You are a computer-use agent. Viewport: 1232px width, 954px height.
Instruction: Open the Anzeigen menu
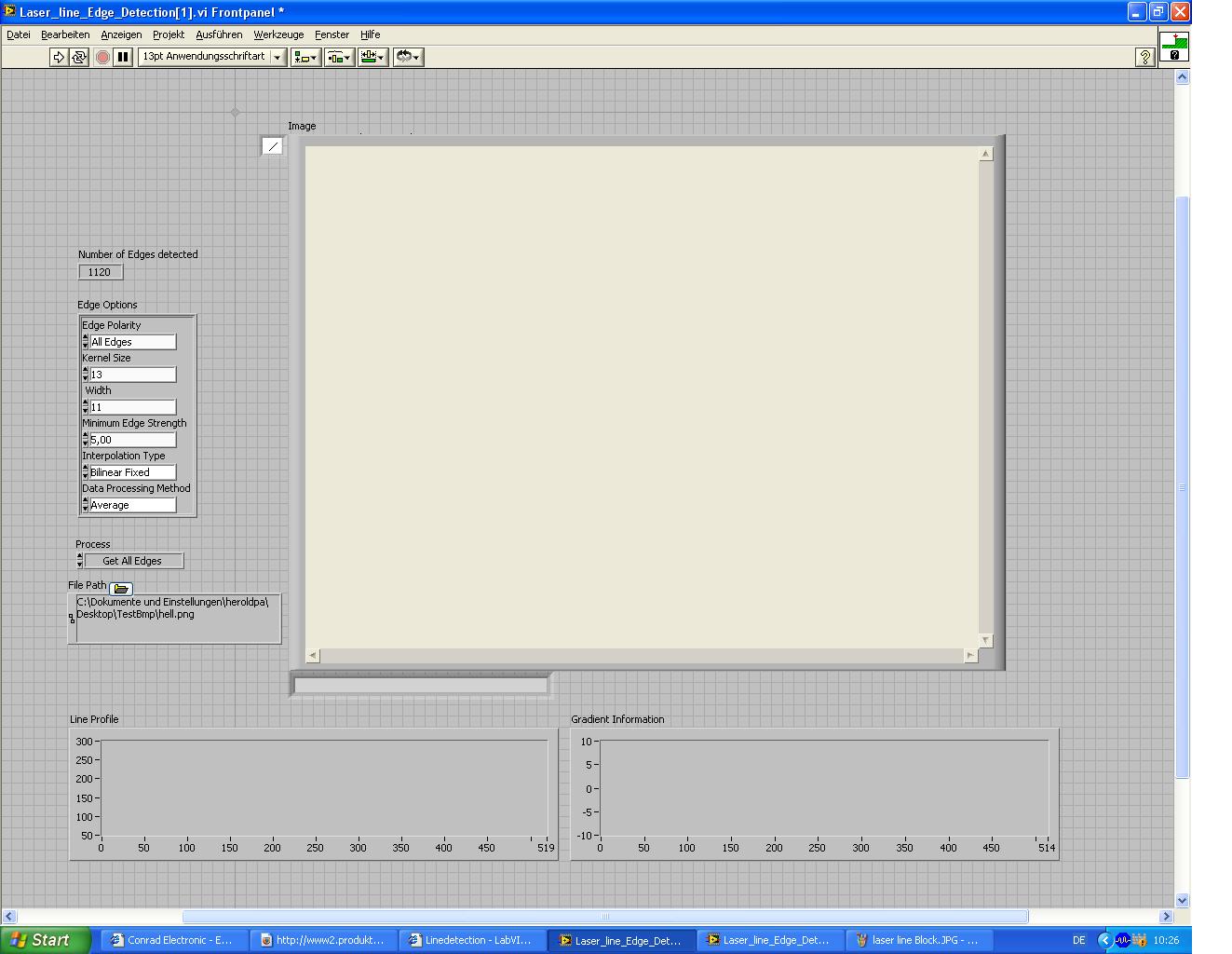(121, 34)
